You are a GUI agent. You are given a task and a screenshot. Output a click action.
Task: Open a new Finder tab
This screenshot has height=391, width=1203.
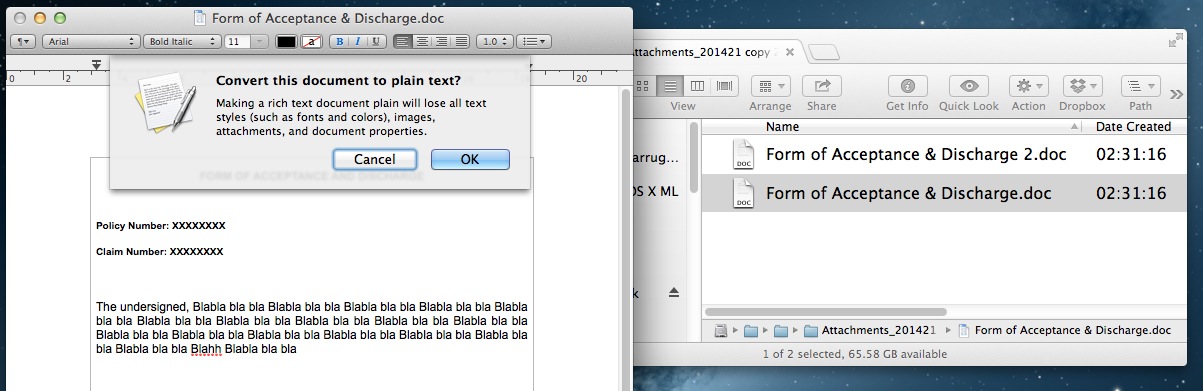823,52
